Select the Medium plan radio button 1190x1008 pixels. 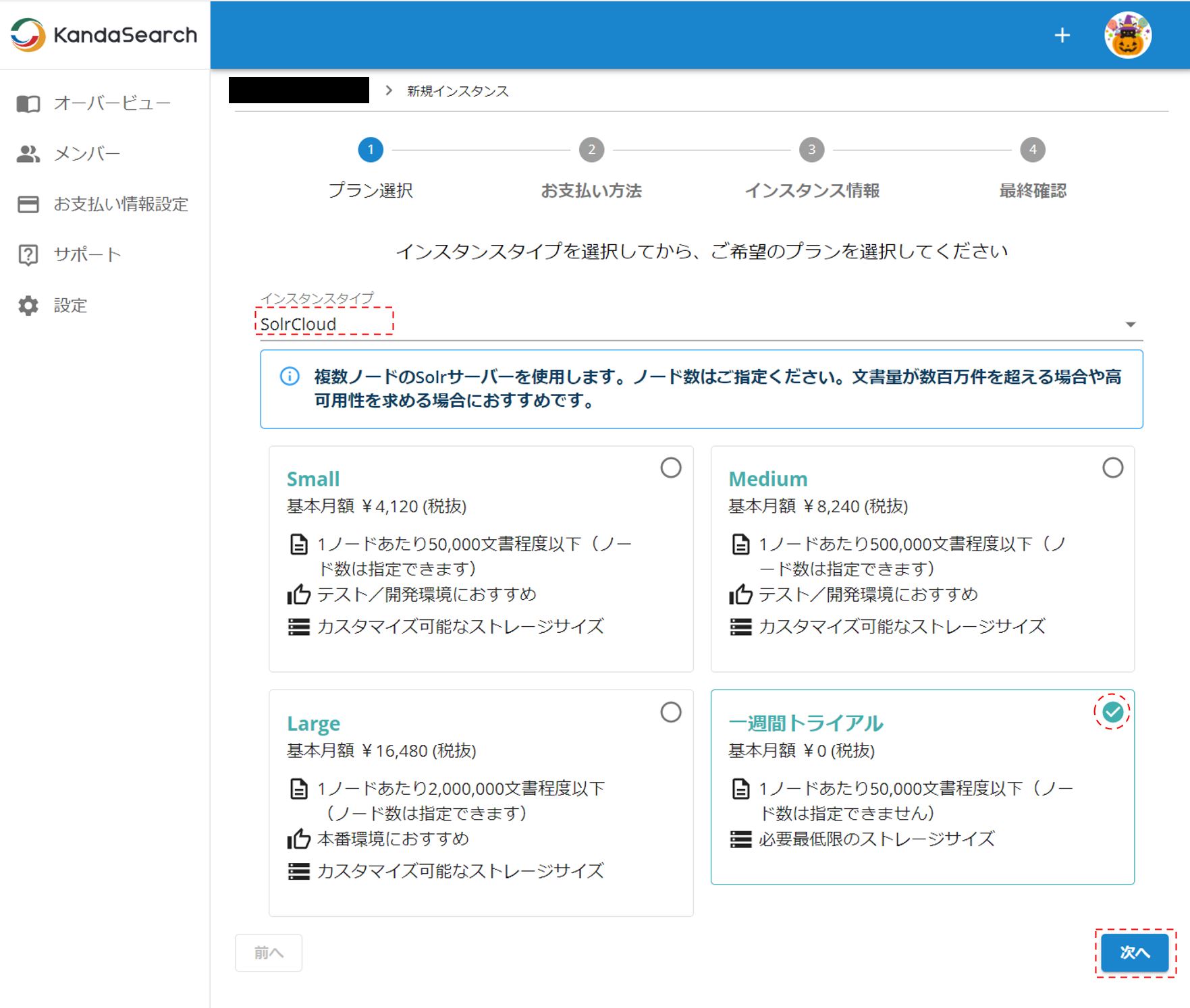[1112, 468]
